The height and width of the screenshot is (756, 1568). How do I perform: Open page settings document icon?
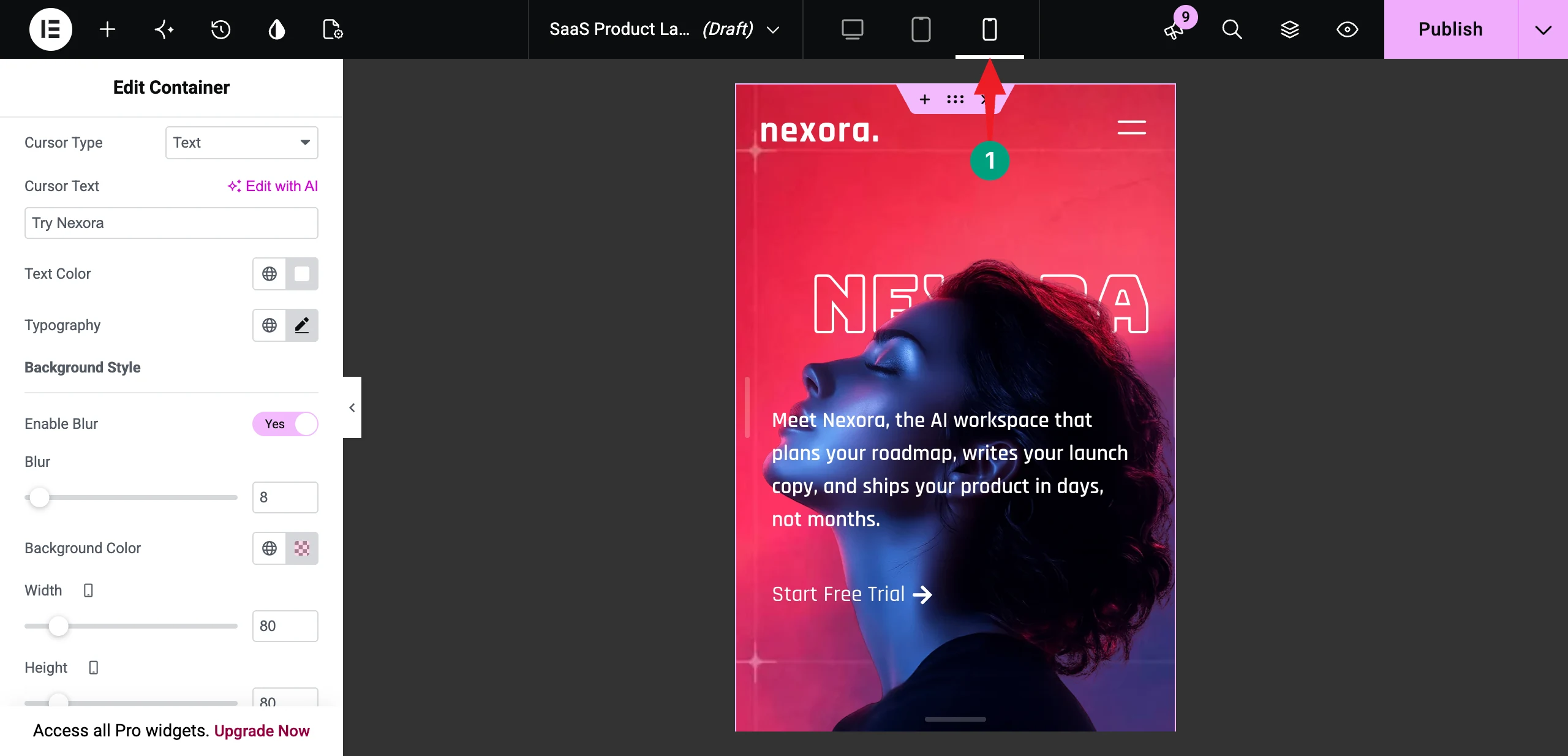pos(333,29)
